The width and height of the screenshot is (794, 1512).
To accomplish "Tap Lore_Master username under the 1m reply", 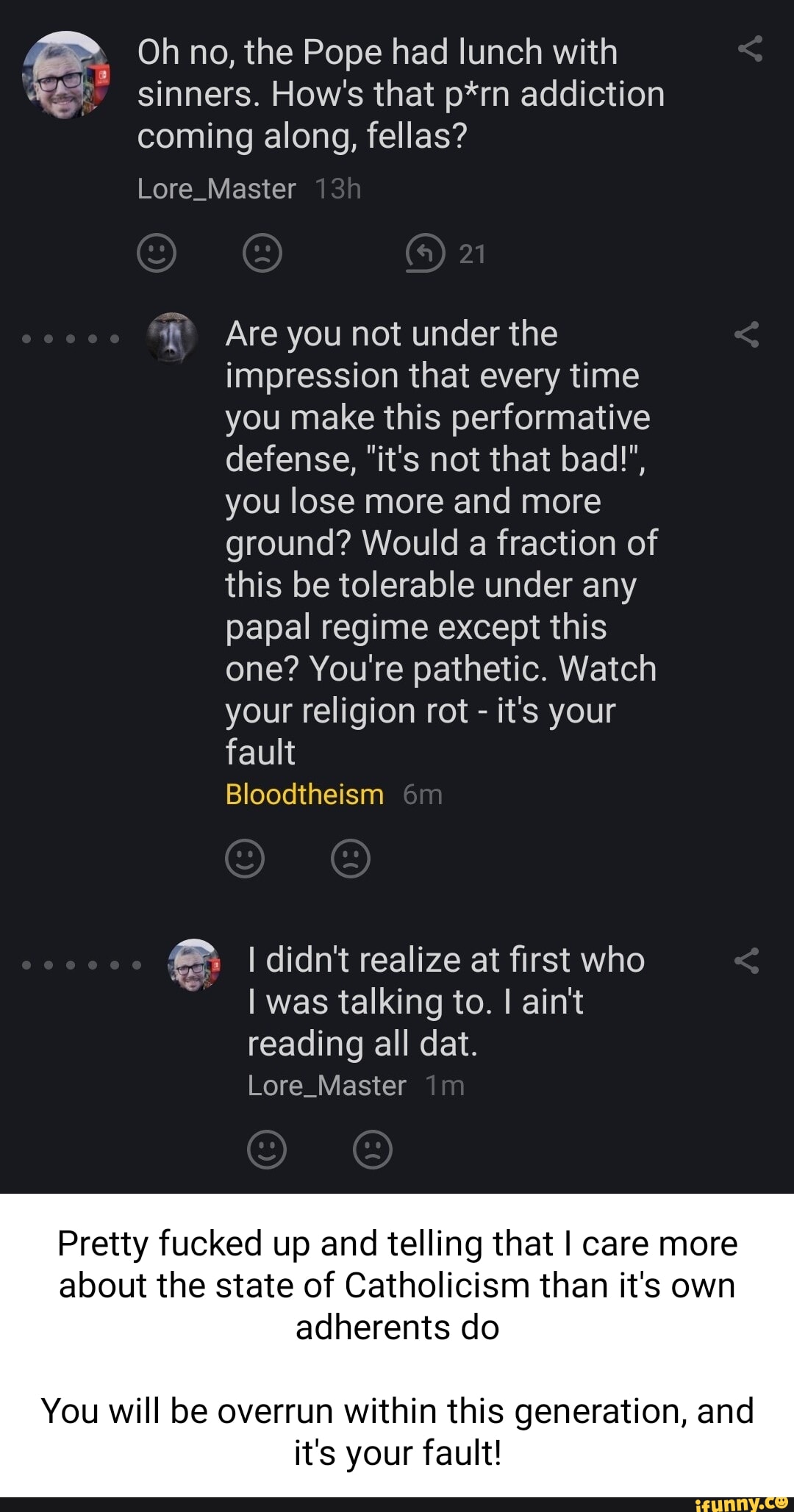I will 326,1086.
